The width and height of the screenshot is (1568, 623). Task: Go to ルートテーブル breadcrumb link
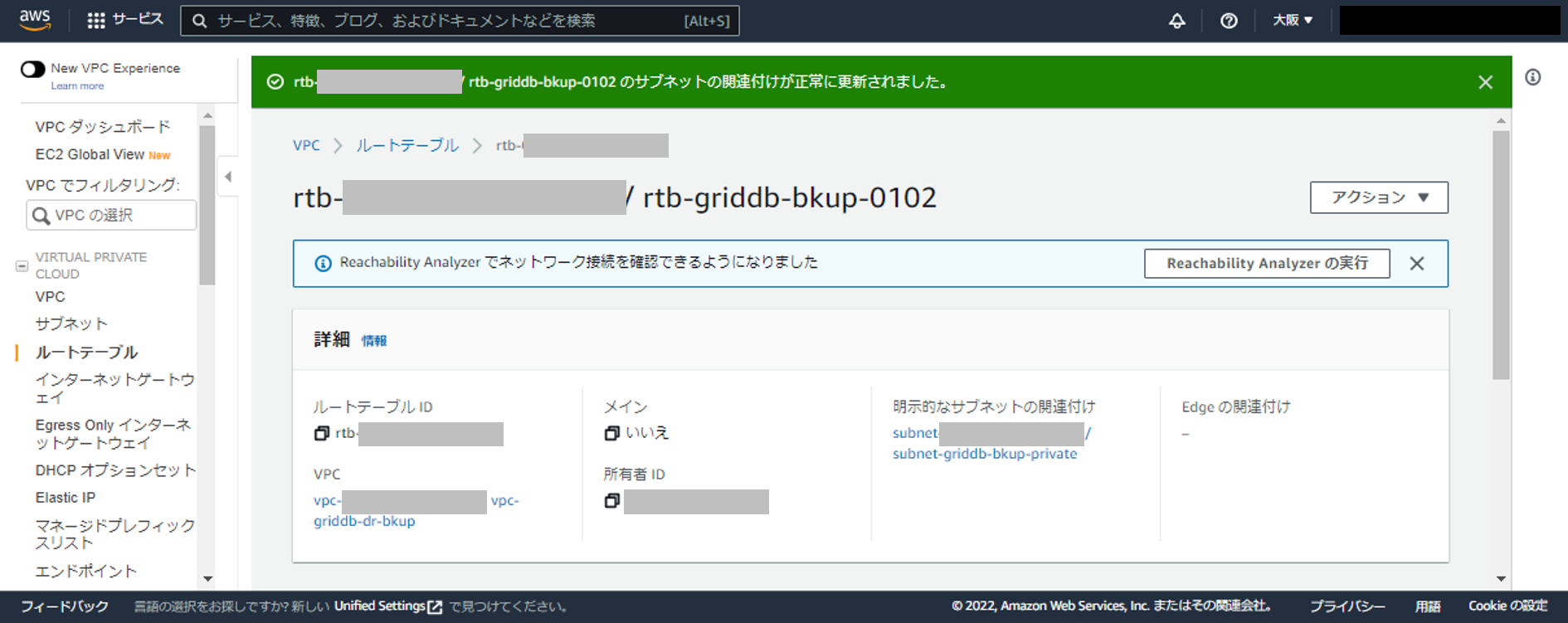[x=407, y=145]
